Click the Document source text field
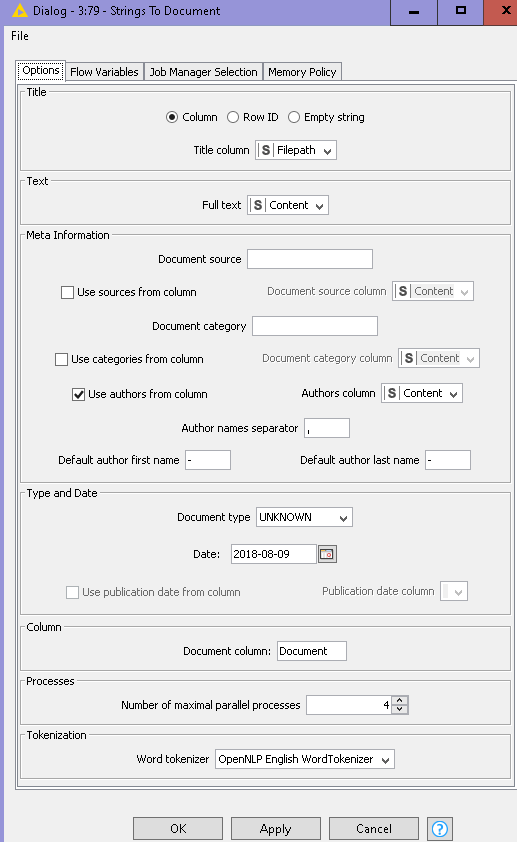The height and width of the screenshot is (842, 517). (x=310, y=259)
